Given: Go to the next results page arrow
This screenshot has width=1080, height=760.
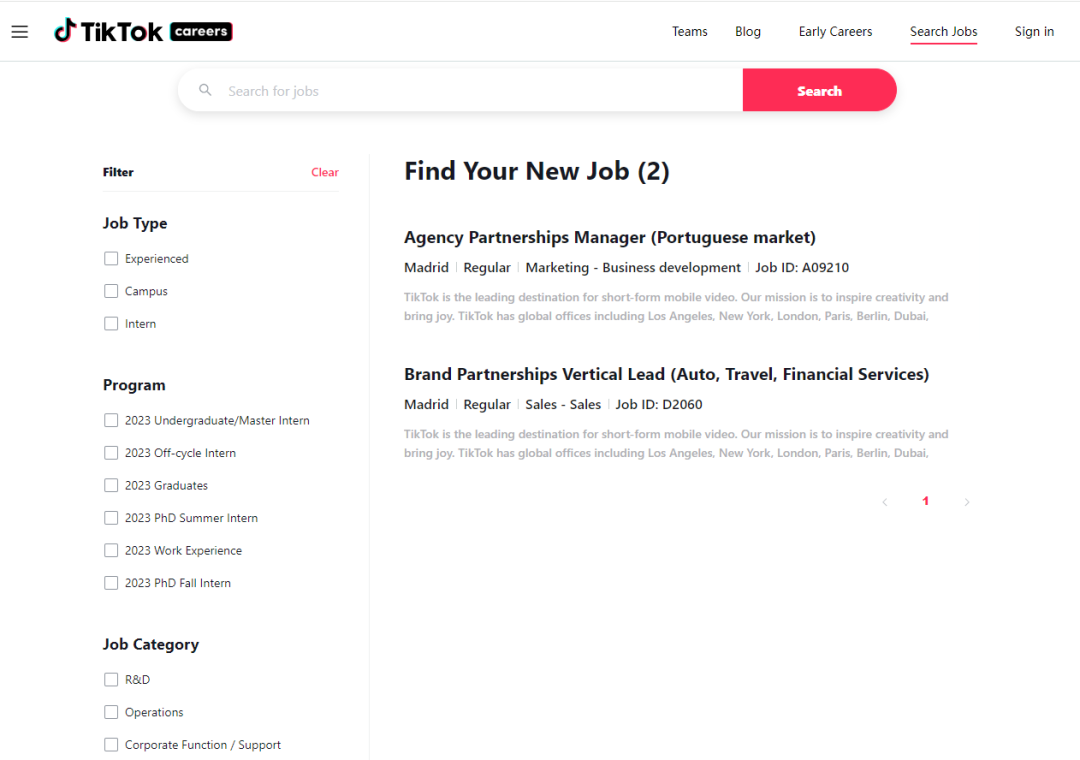Looking at the screenshot, I should point(966,502).
